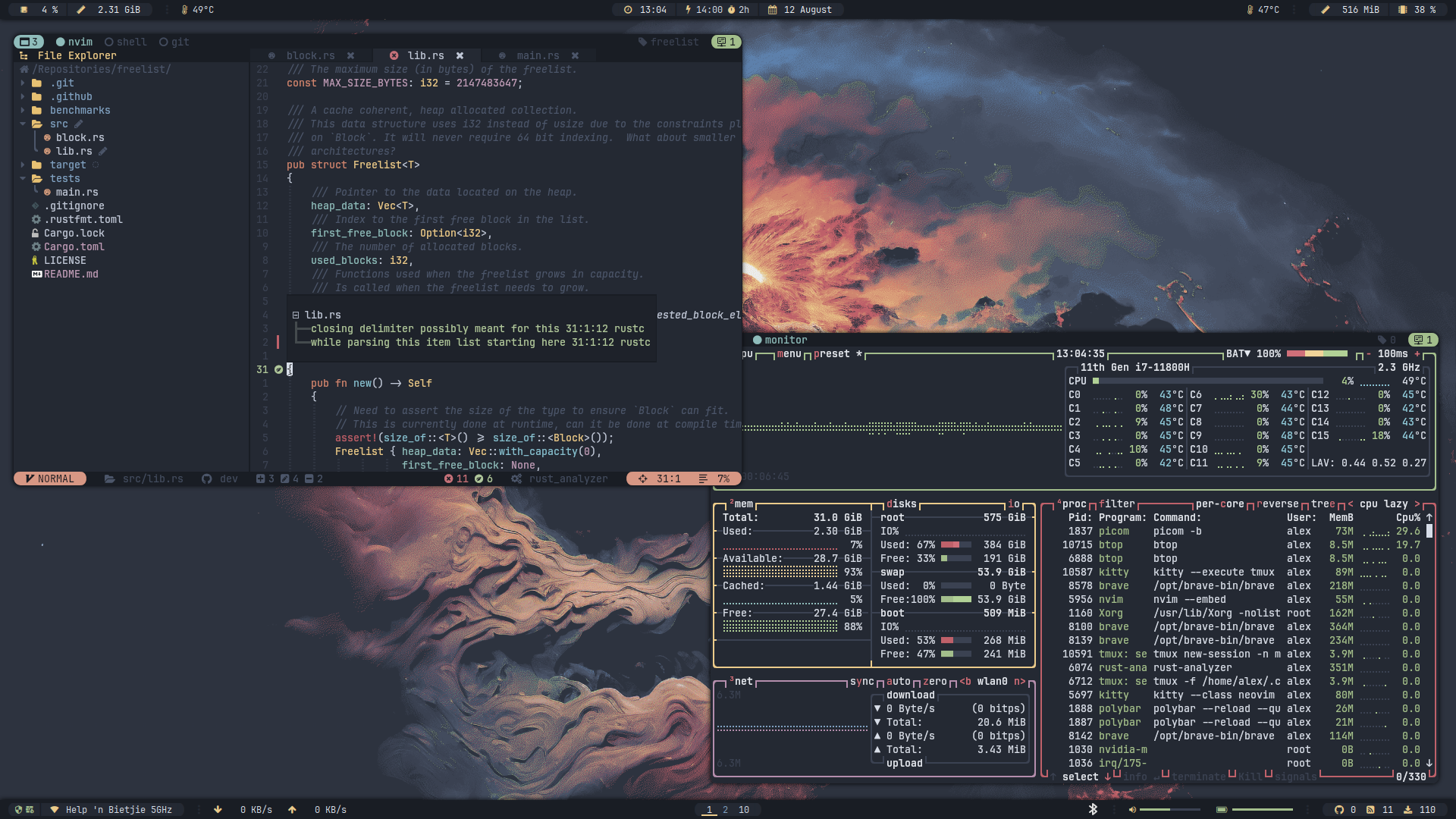The height and width of the screenshot is (819, 1456).
Task: Click the calendar icon in top bar
Action: 772,10
